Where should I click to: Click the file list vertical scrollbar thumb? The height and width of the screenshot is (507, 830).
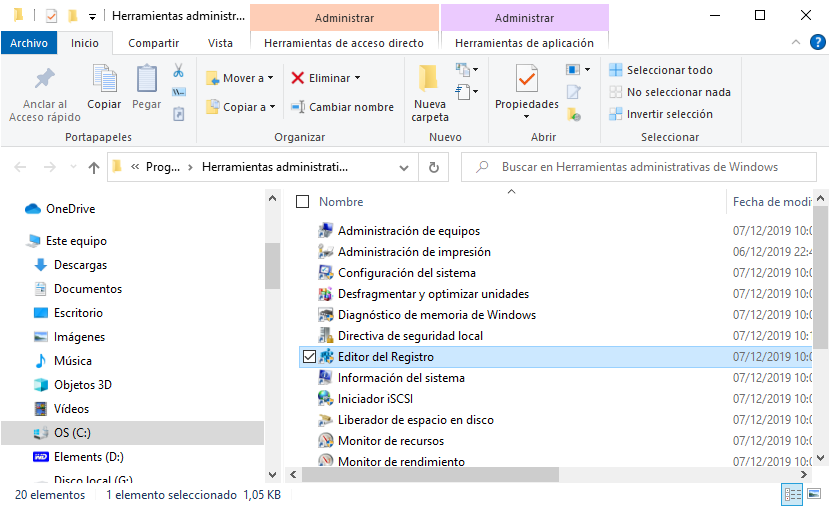[x=820, y=277]
